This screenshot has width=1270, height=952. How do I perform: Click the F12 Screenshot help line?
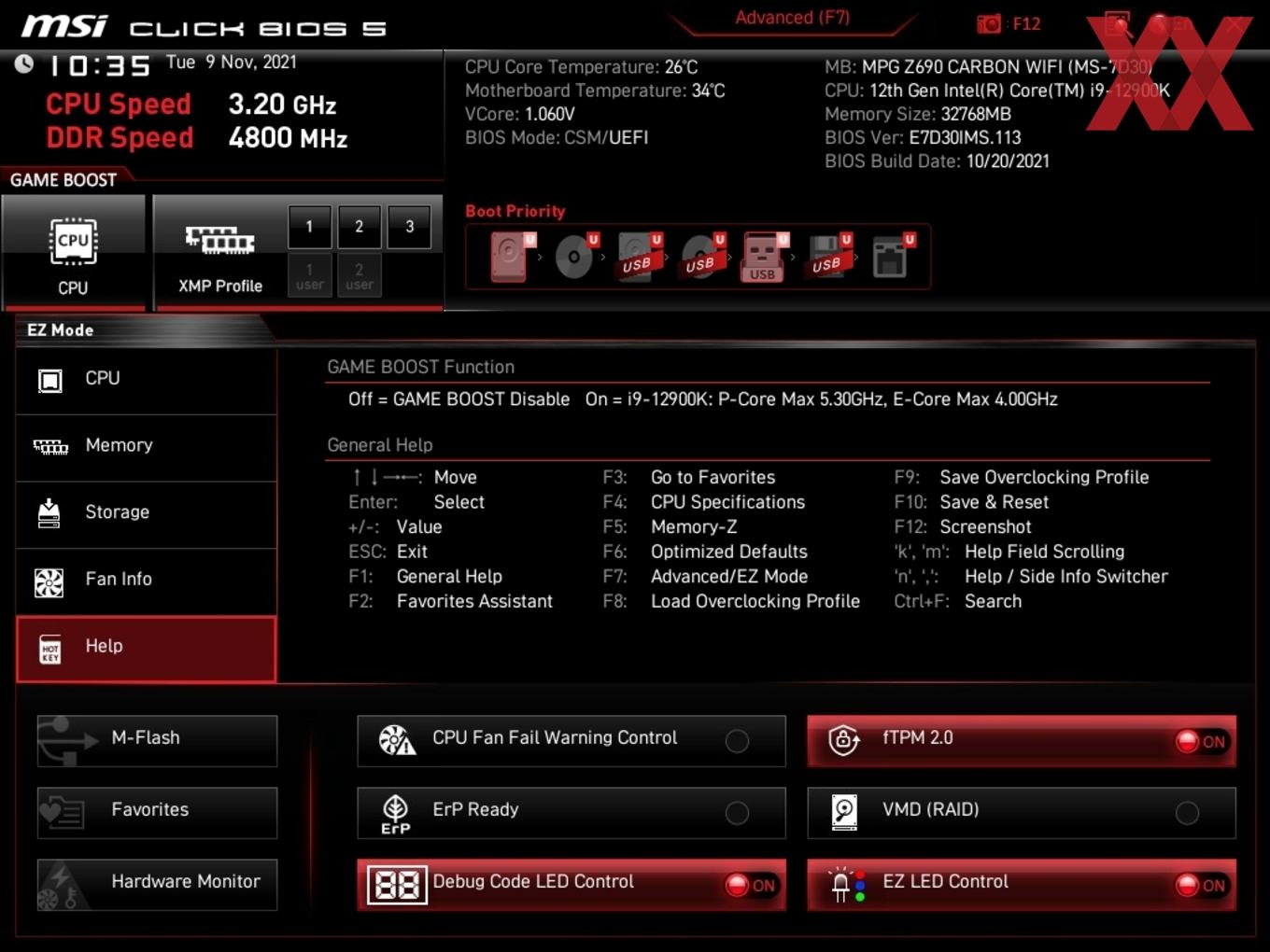click(x=963, y=527)
